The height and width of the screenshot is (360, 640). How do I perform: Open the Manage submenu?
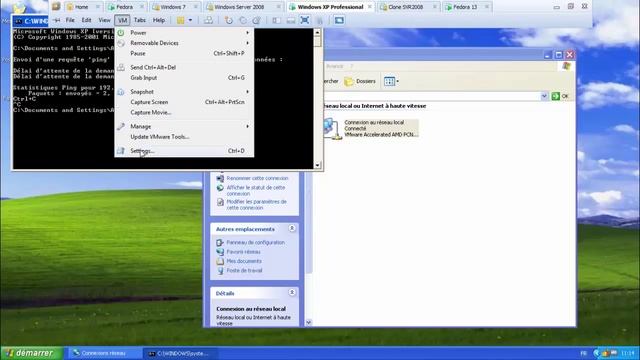[184, 127]
